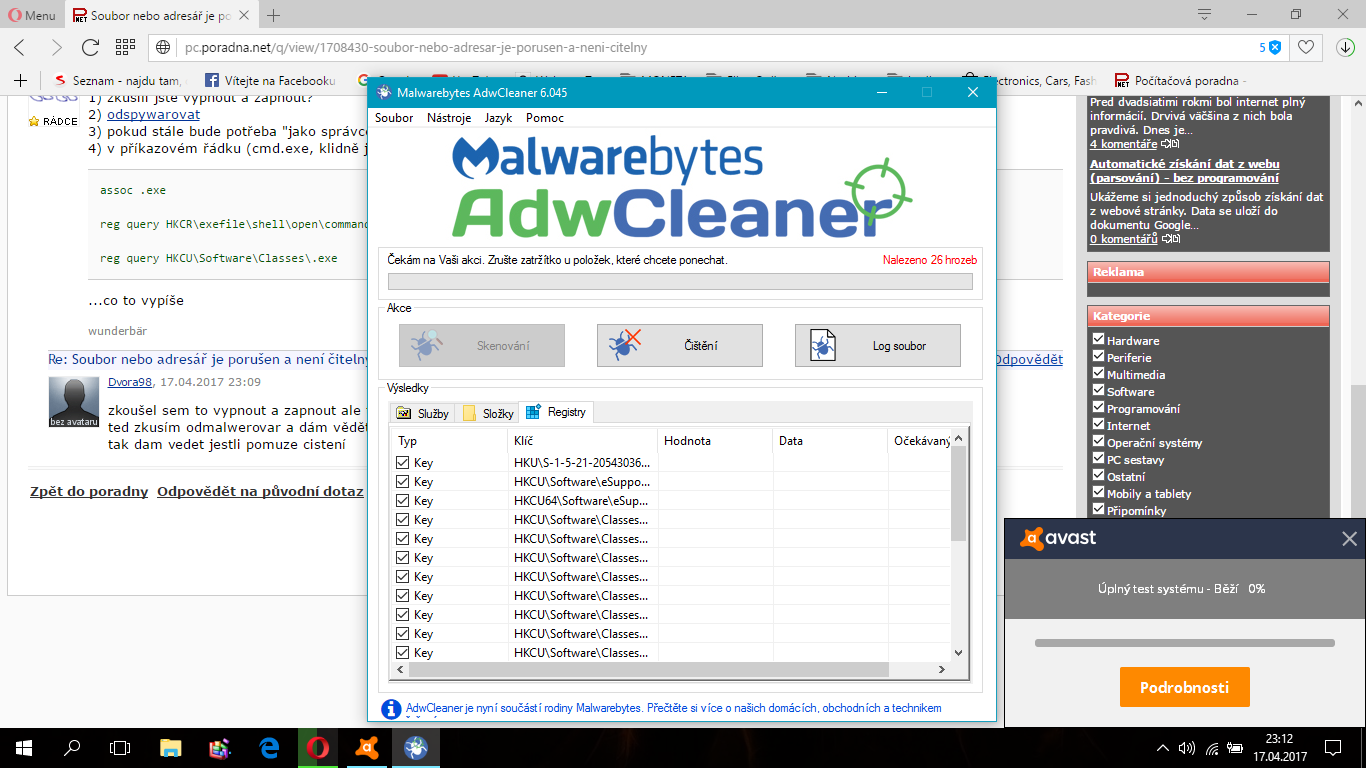Go back with the browser back arrow
Screen dimensions: 1366x768
20,47
